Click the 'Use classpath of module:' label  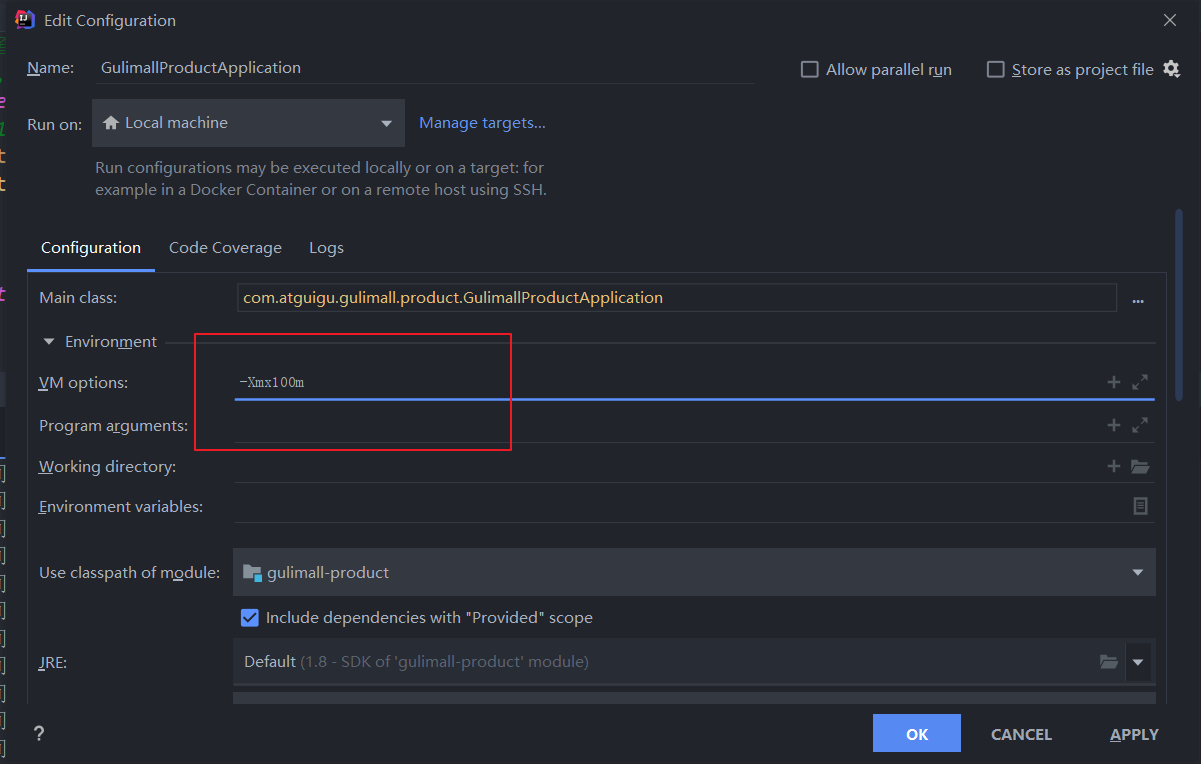point(130,573)
